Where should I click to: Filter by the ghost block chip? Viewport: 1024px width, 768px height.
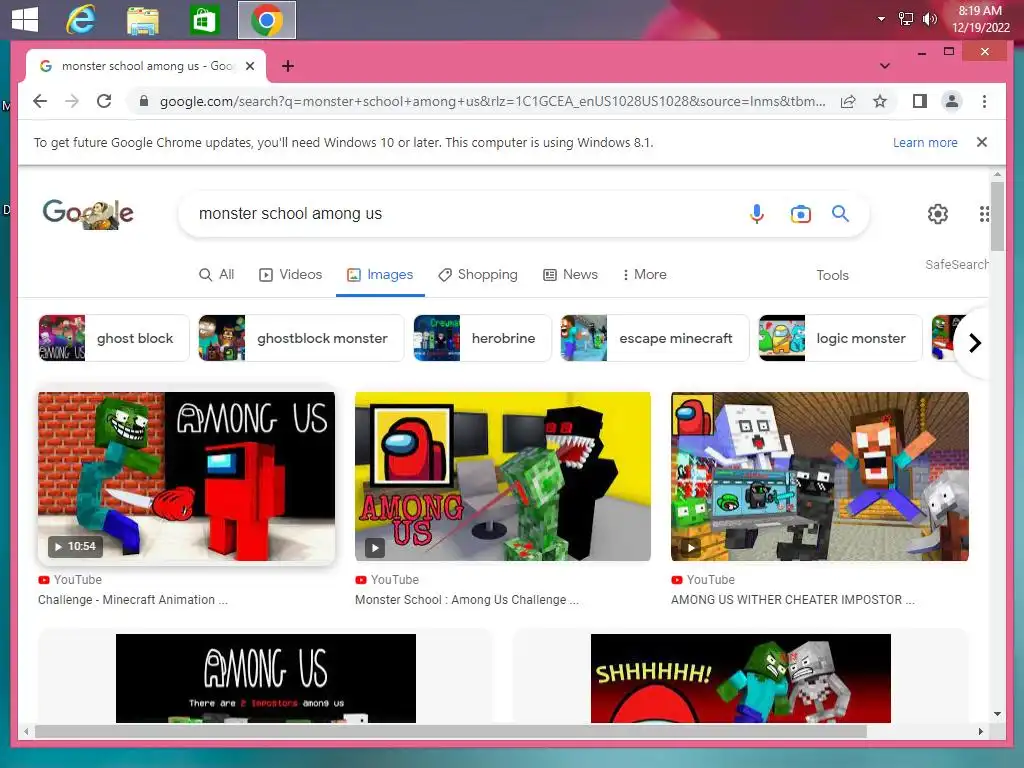pos(114,338)
